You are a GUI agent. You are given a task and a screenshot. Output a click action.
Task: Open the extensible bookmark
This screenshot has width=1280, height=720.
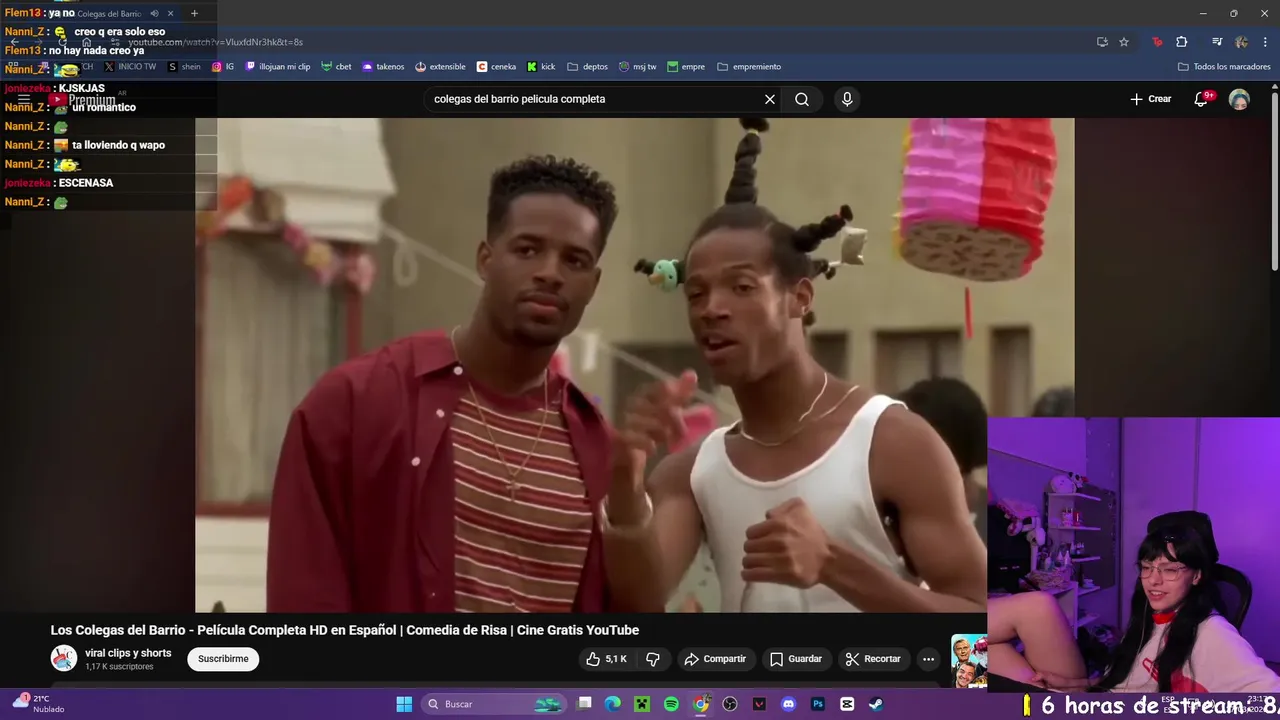(x=440, y=67)
